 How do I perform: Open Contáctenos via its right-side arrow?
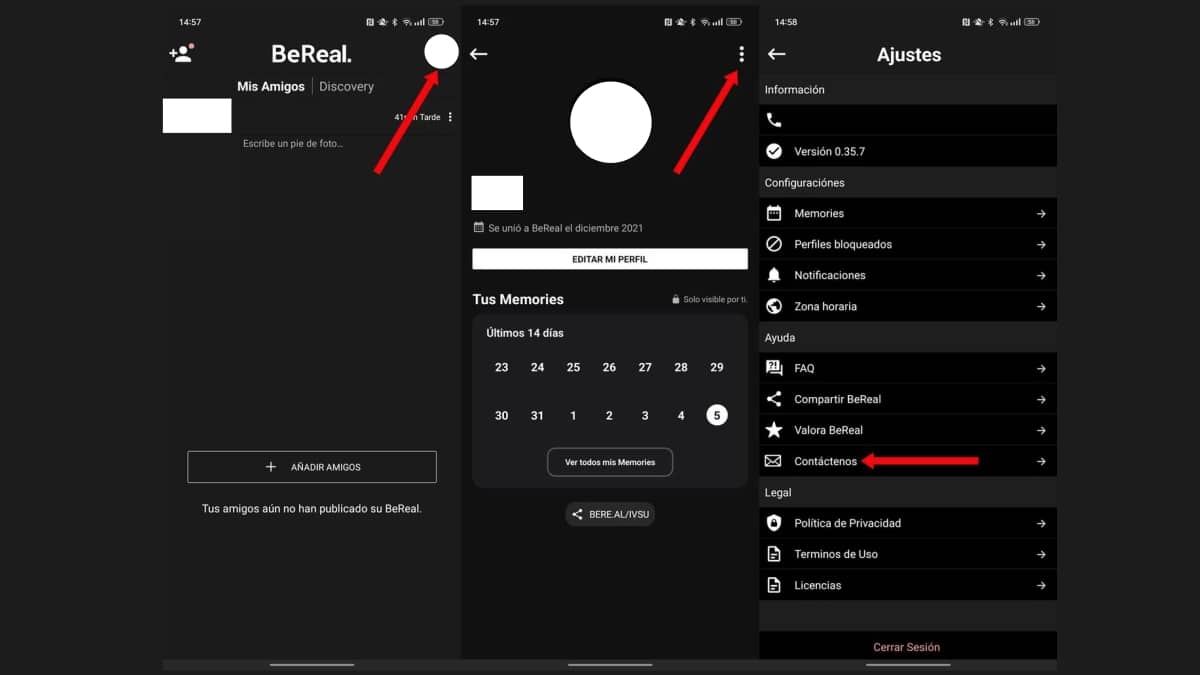coord(1041,461)
